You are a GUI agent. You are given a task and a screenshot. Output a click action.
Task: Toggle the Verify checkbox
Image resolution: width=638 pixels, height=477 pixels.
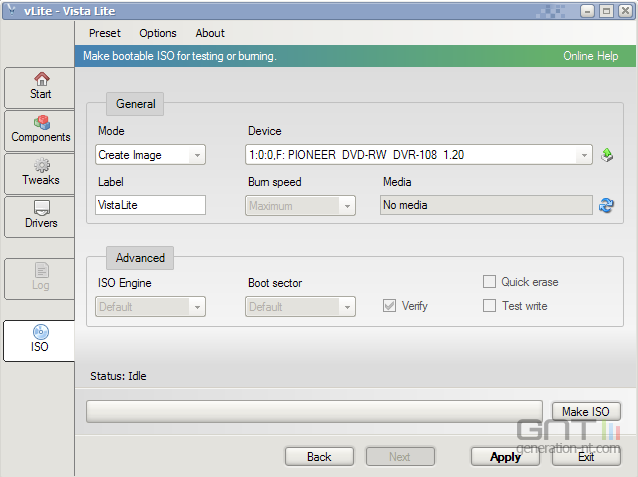(389, 306)
